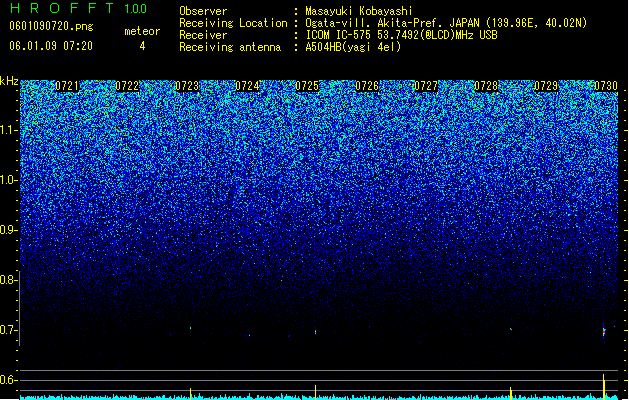629x400 pixels.
Task: Click the 0.7 kHz axis label
Action: pyautogui.click(x=9, y=330)
